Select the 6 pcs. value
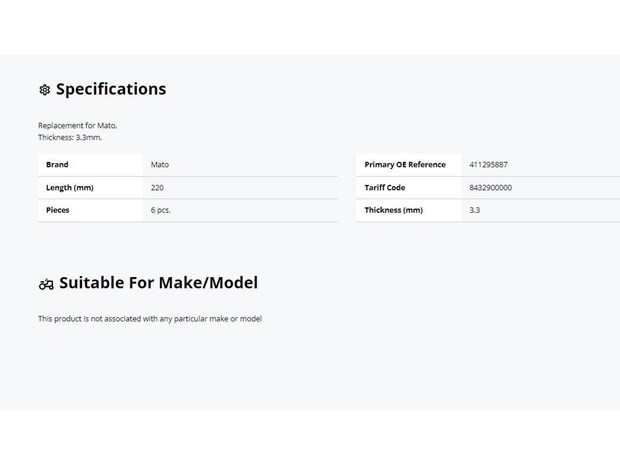 click(161, 210)
